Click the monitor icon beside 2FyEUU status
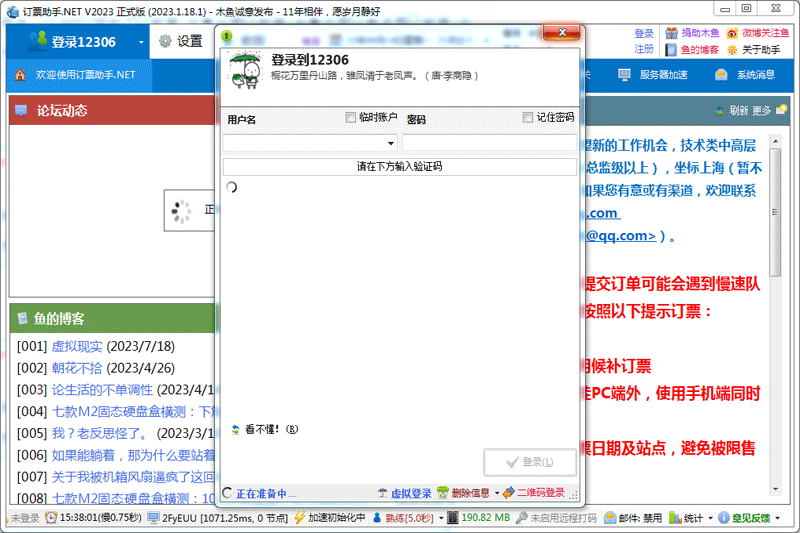Screen dimensions: 800x533 [x=153, y=518]
